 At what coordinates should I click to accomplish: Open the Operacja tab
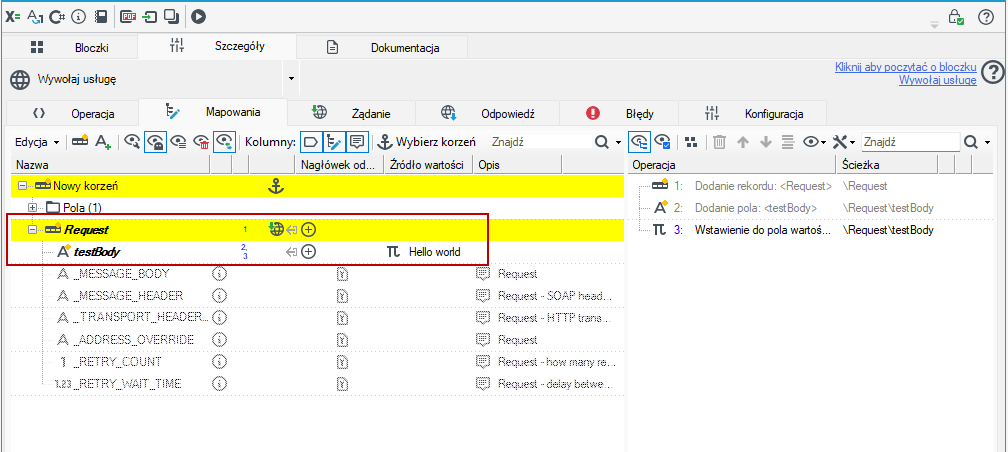click(73, 114)
